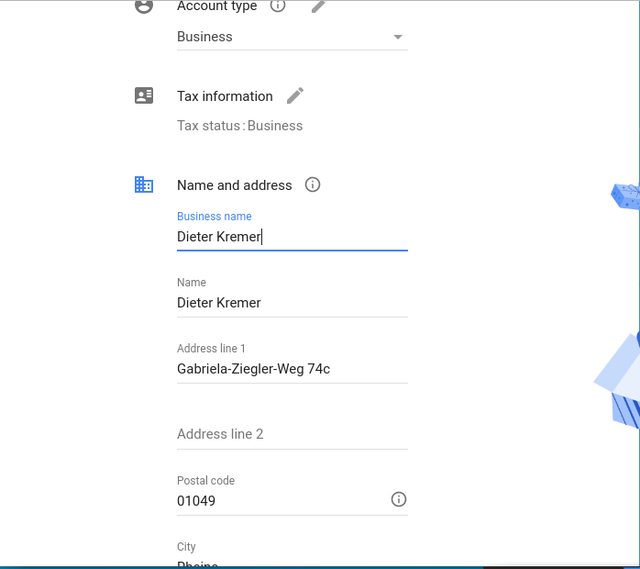
Task: Click the Tax information heading
Action: point(225,96)
